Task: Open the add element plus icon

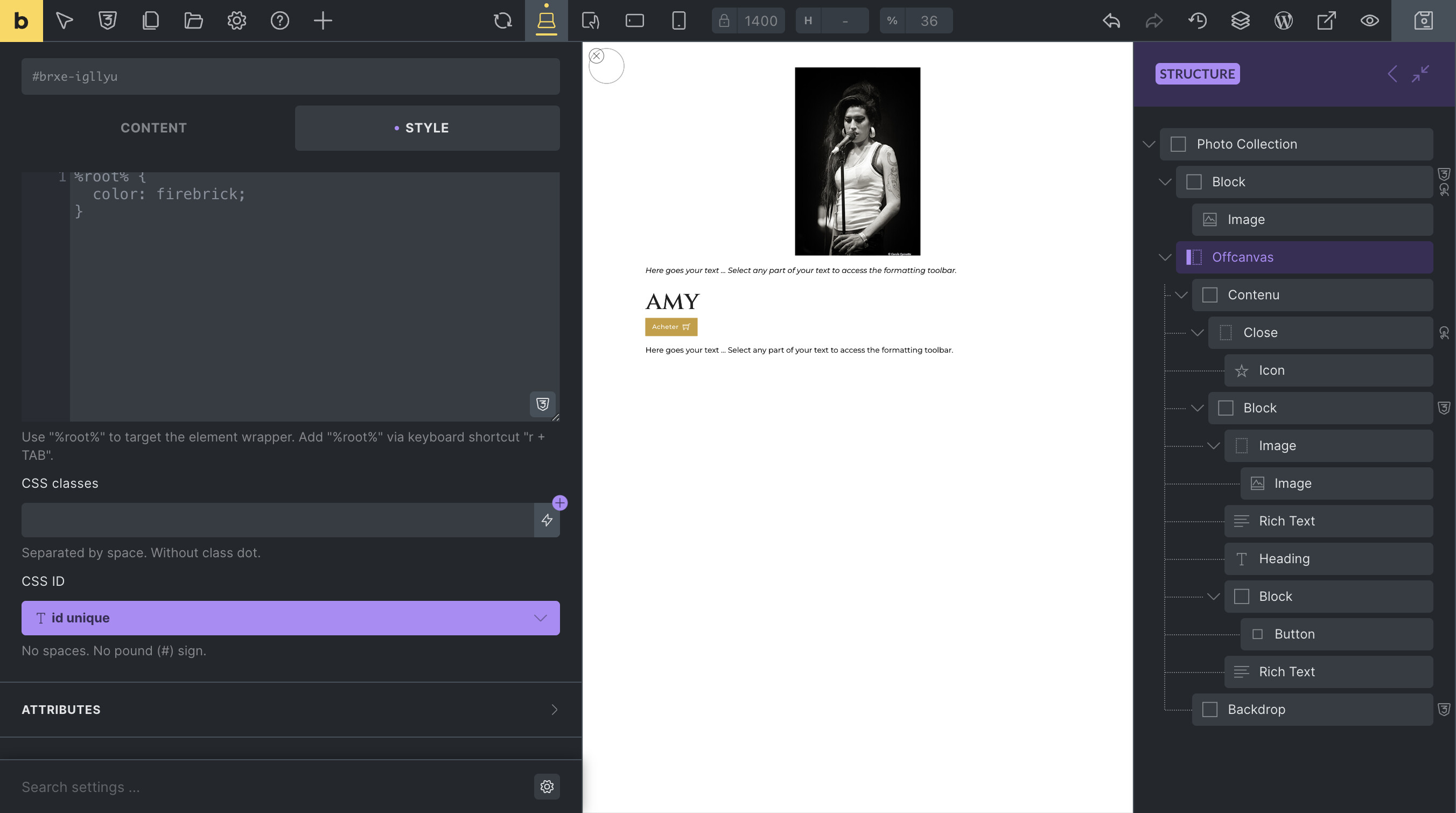Action: click(323, 20)
